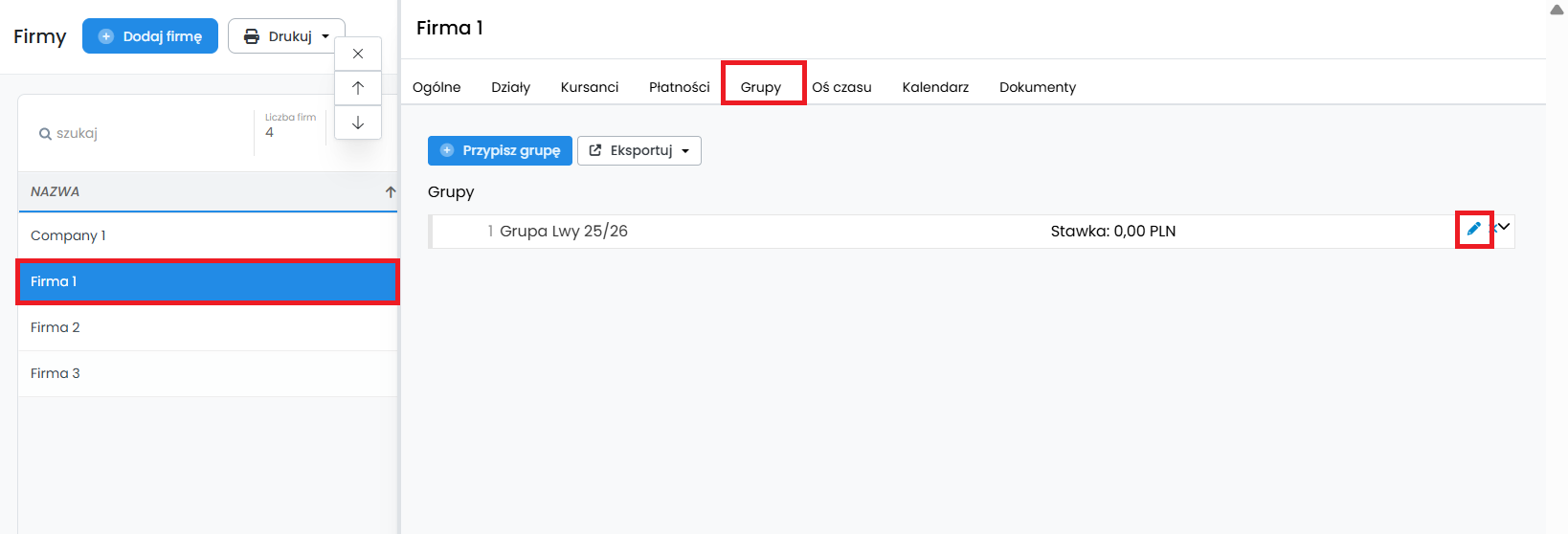Screen dimensions: 1568x534
Task: Switch to the Oś czasu tab
Action: (841, 87)
